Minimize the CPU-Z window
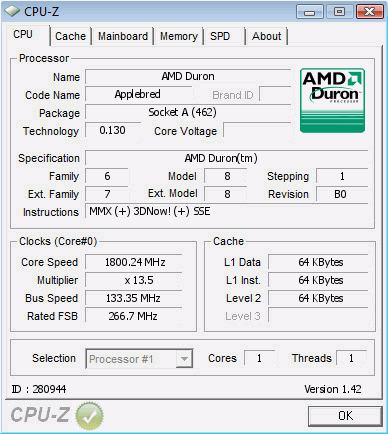 (x=310, y=12)
